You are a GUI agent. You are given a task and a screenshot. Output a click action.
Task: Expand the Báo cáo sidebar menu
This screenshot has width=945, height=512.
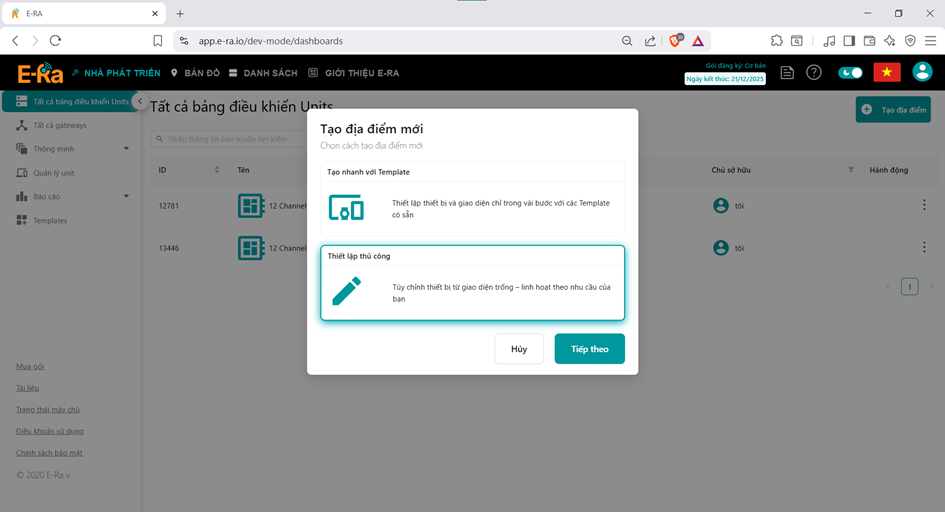(x=74, y=197)
